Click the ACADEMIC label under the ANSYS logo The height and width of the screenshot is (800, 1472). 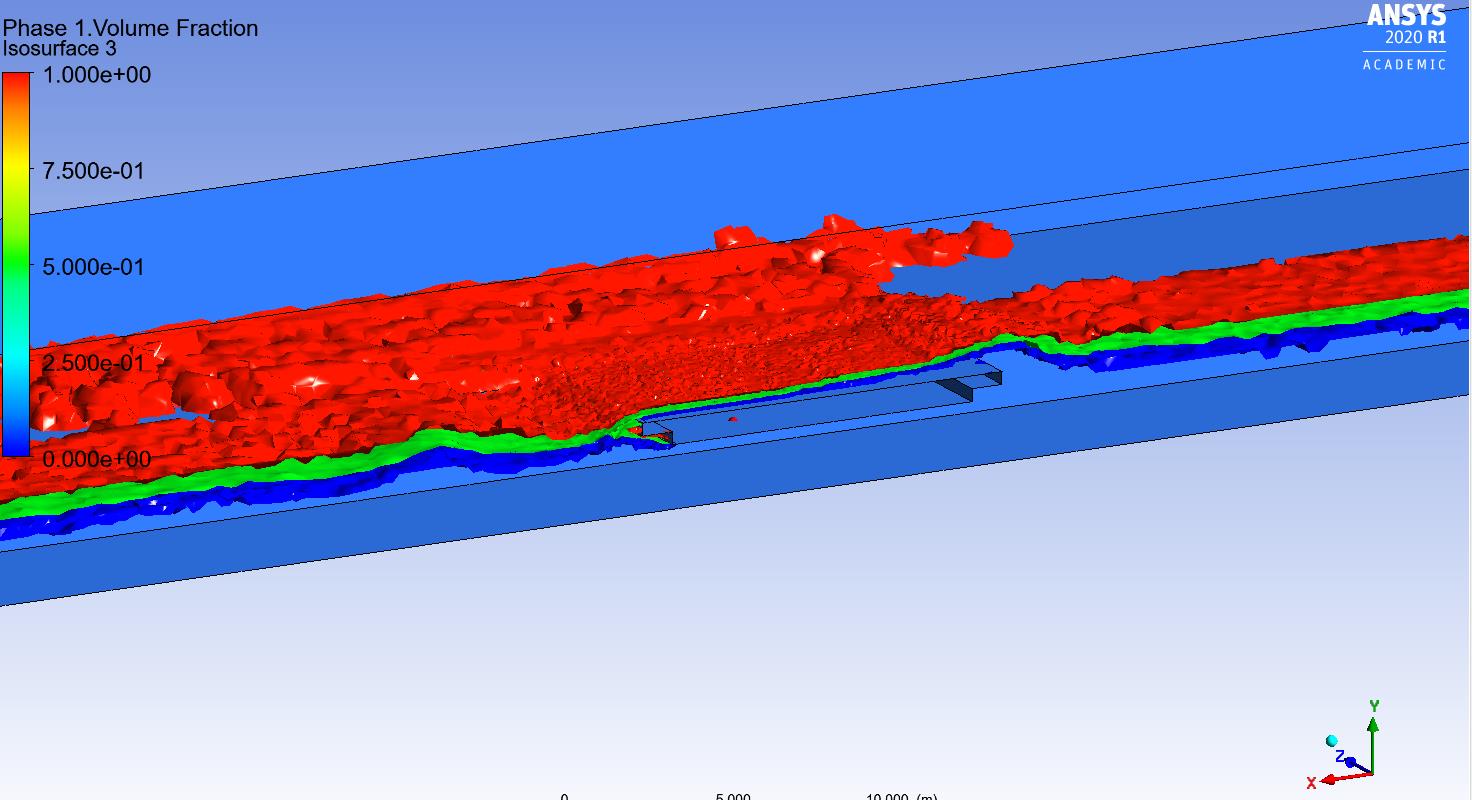coord(1405,62)
